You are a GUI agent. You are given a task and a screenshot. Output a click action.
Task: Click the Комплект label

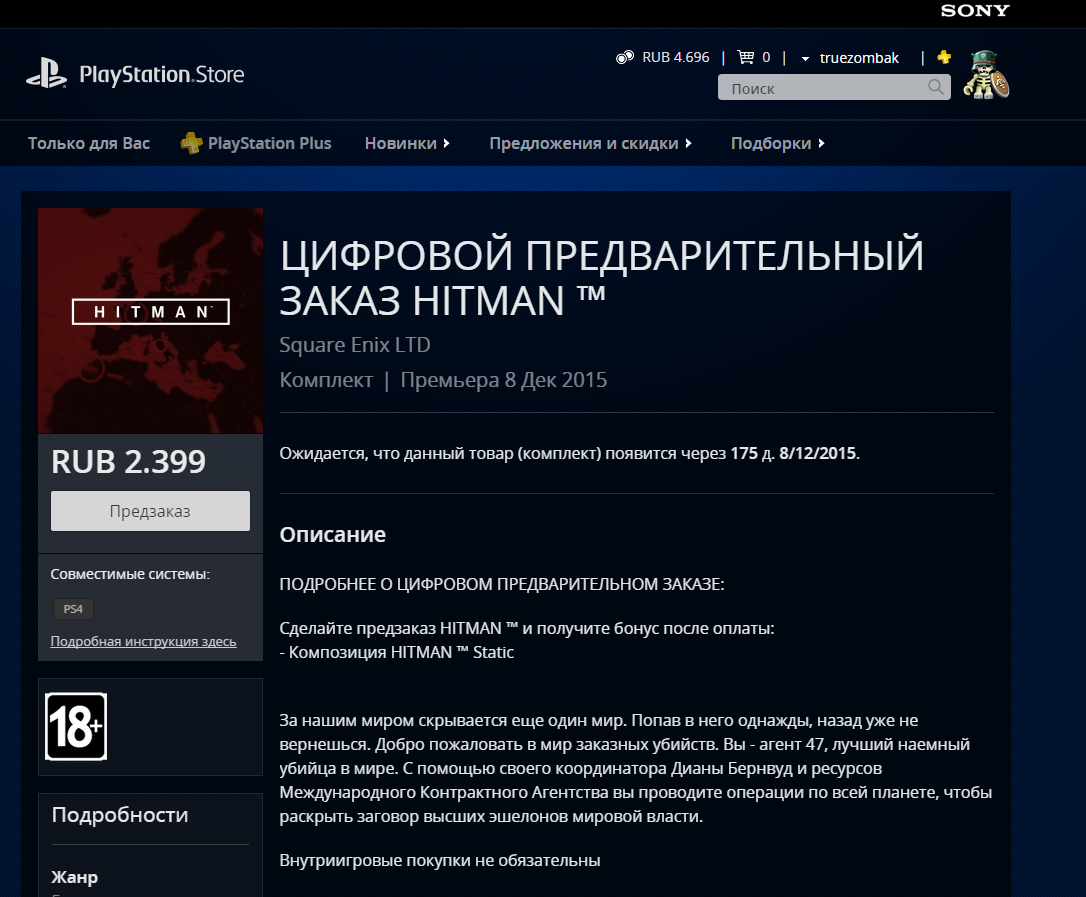point(326,380)
